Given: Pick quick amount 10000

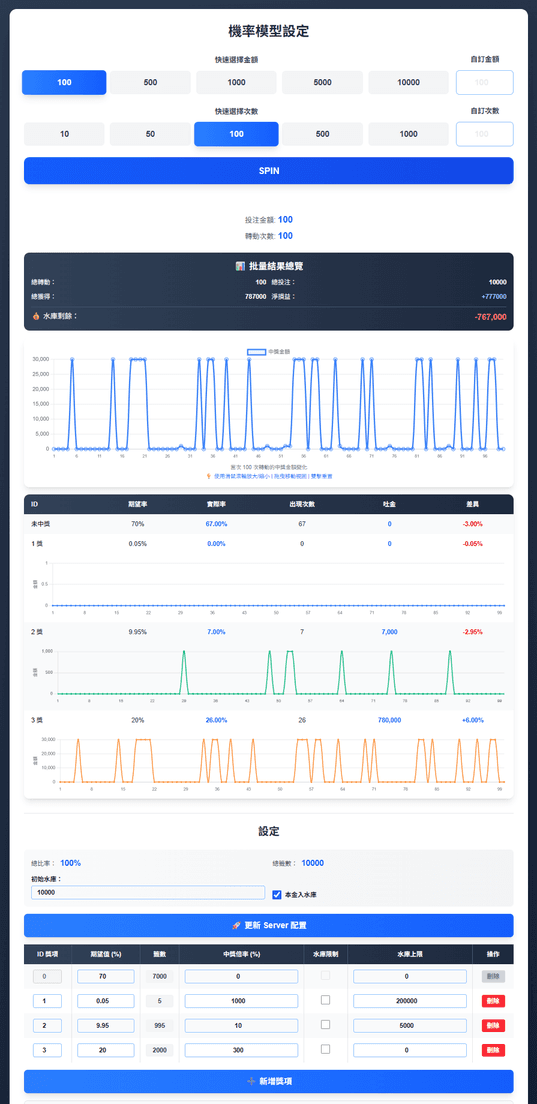Looking at the screenshot, I should [408, 82].
